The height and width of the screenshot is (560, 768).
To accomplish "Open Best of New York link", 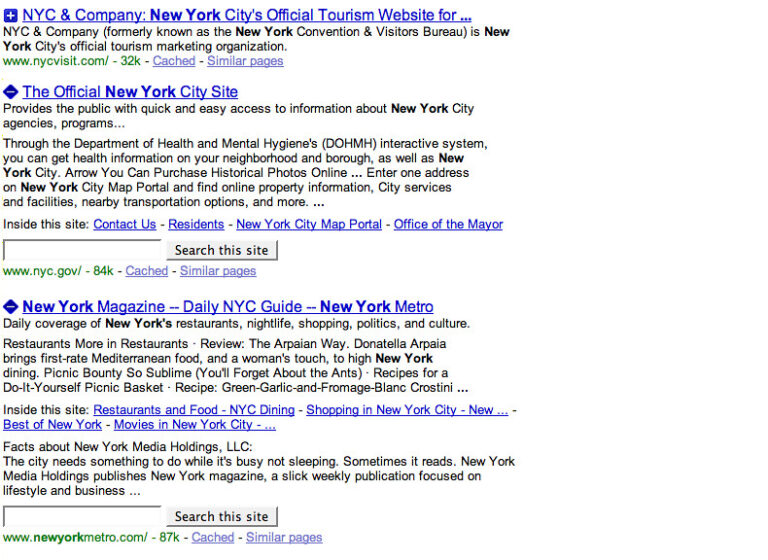I will click(x=52, y=425).
